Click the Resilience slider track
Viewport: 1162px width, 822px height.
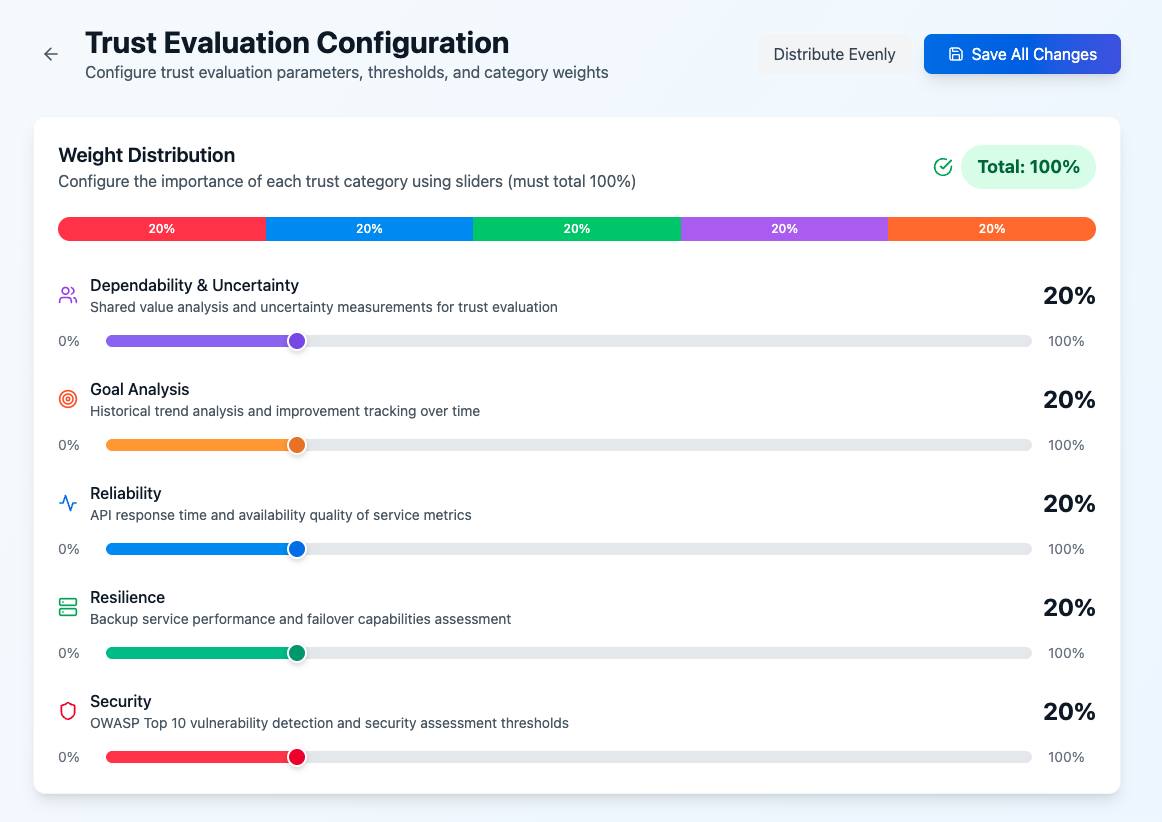(x=600, y=653)
